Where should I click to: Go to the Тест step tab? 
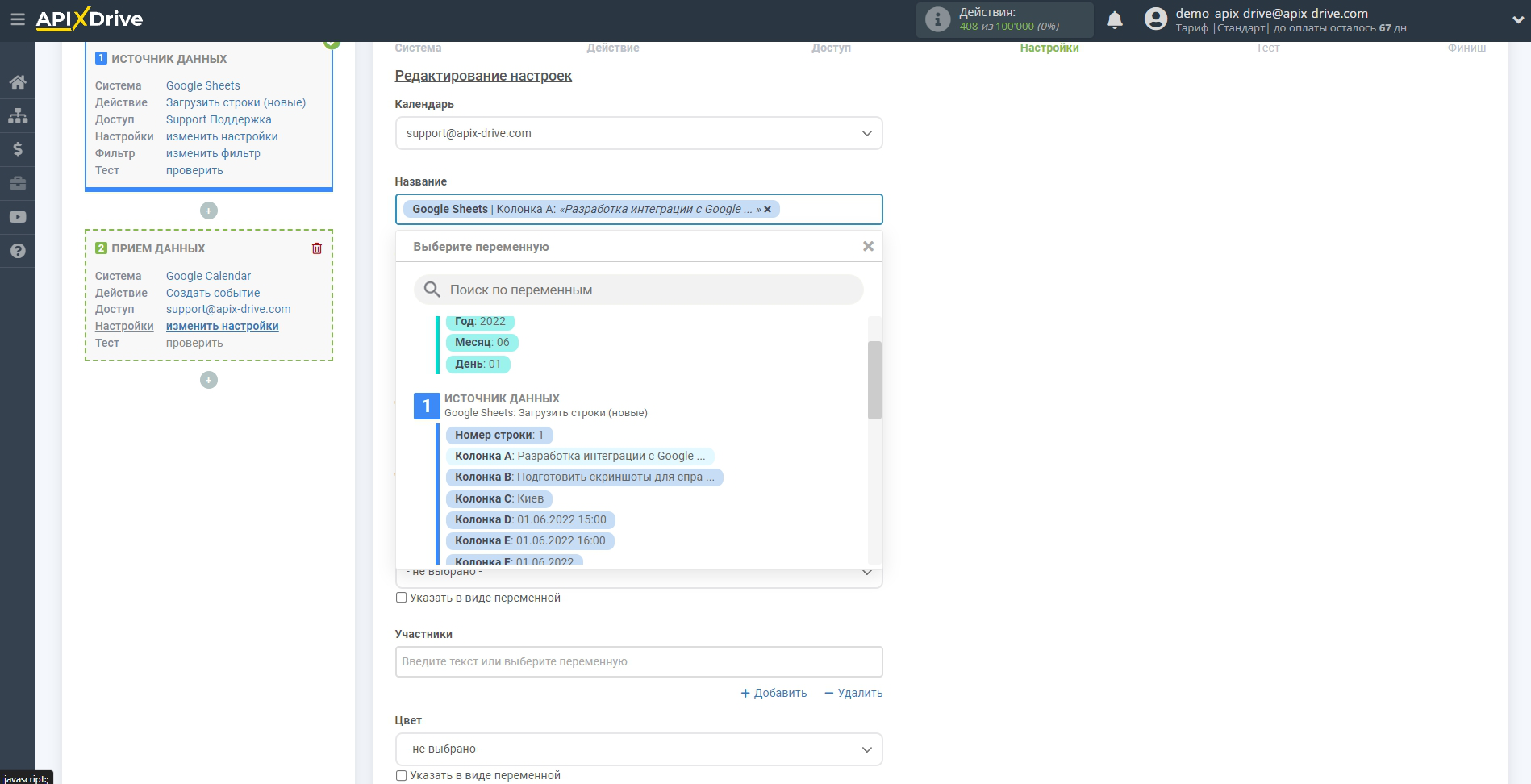point(1267,48)
